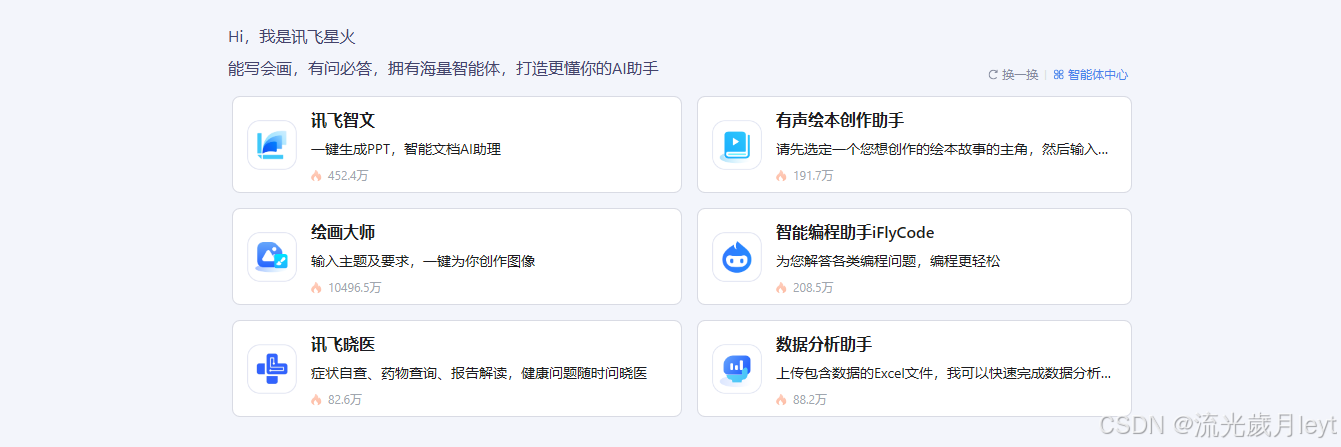Click the 82.6万 usage count
Image resolution: width=1341 pixels, height=447 pixels.
tap(345, 400)
